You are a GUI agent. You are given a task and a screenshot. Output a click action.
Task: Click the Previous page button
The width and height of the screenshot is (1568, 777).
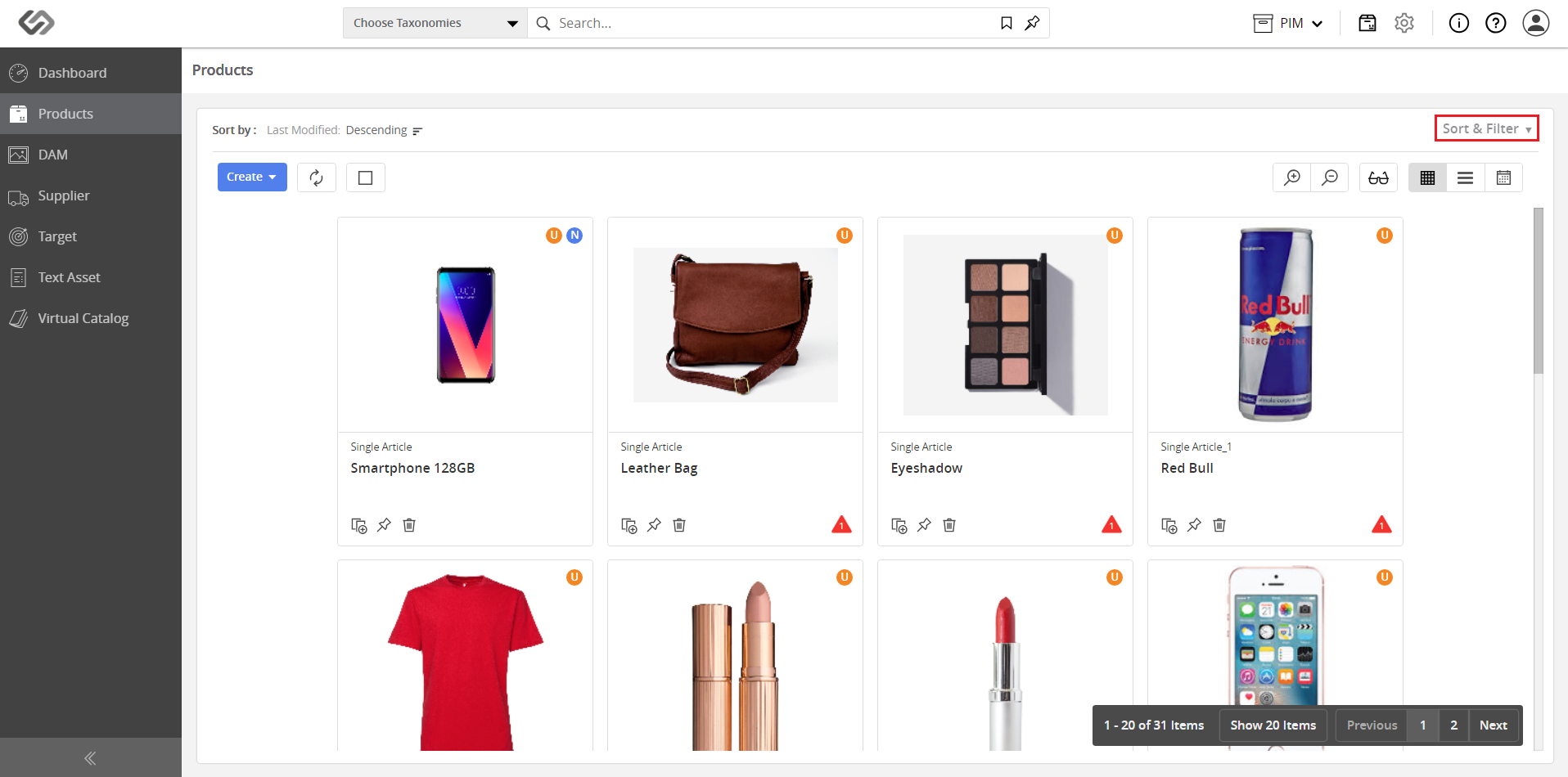coord(1372,725)
